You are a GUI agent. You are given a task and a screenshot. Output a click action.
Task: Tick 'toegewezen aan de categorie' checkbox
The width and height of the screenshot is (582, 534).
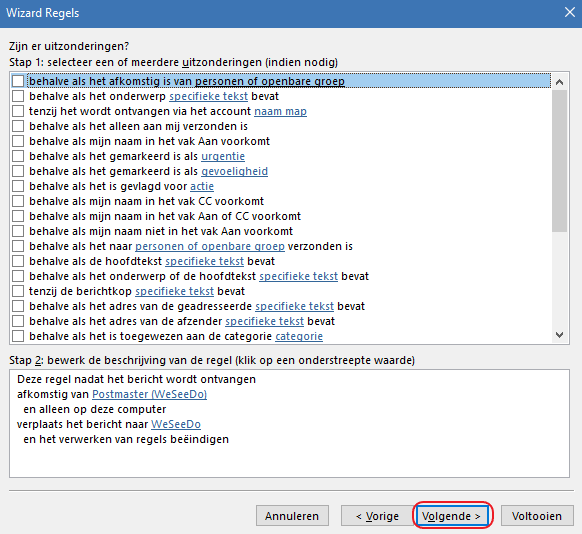click(x=18, y=336)
